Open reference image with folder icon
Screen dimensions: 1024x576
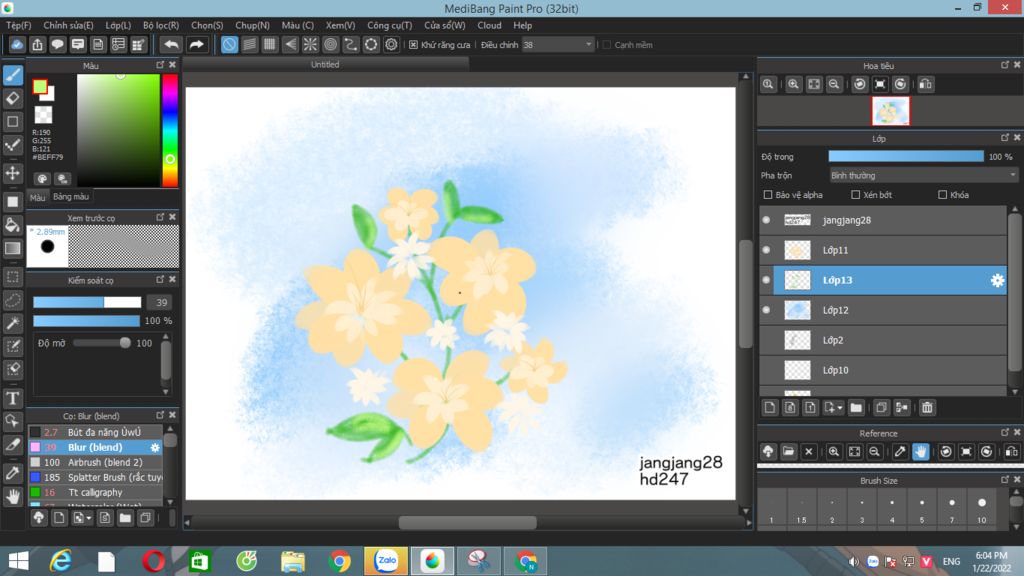[x=788, y=451]
